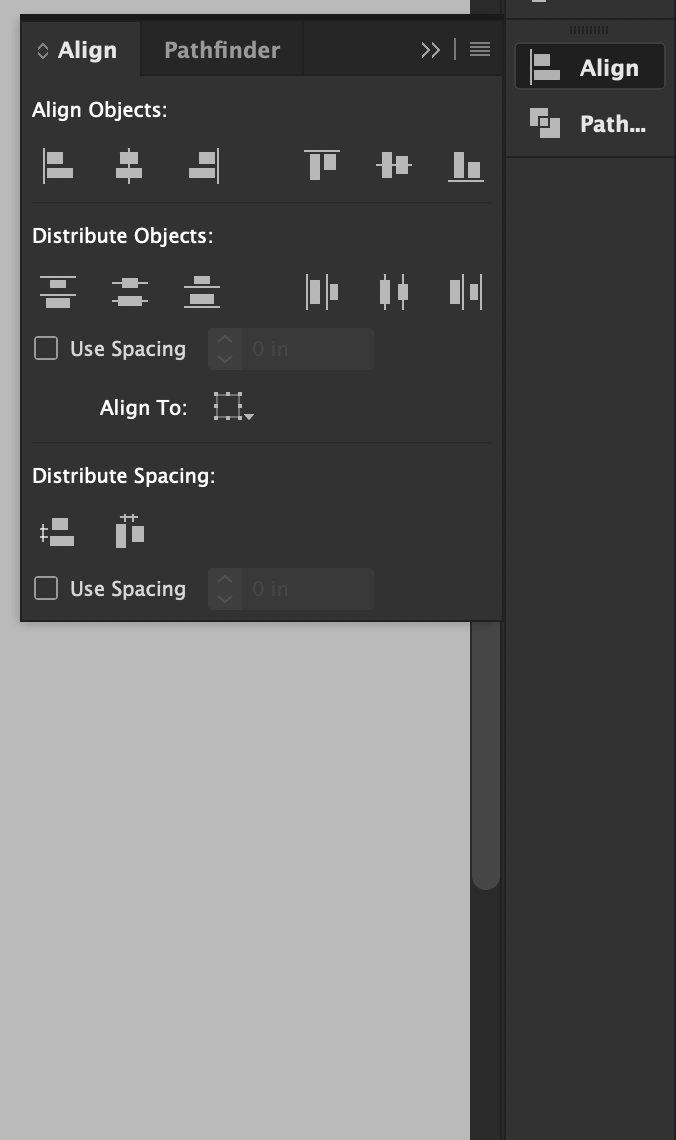Open the Align To dropdown
The height and width of the screenshot is (1140, 676).
click(x=232, y=407)
